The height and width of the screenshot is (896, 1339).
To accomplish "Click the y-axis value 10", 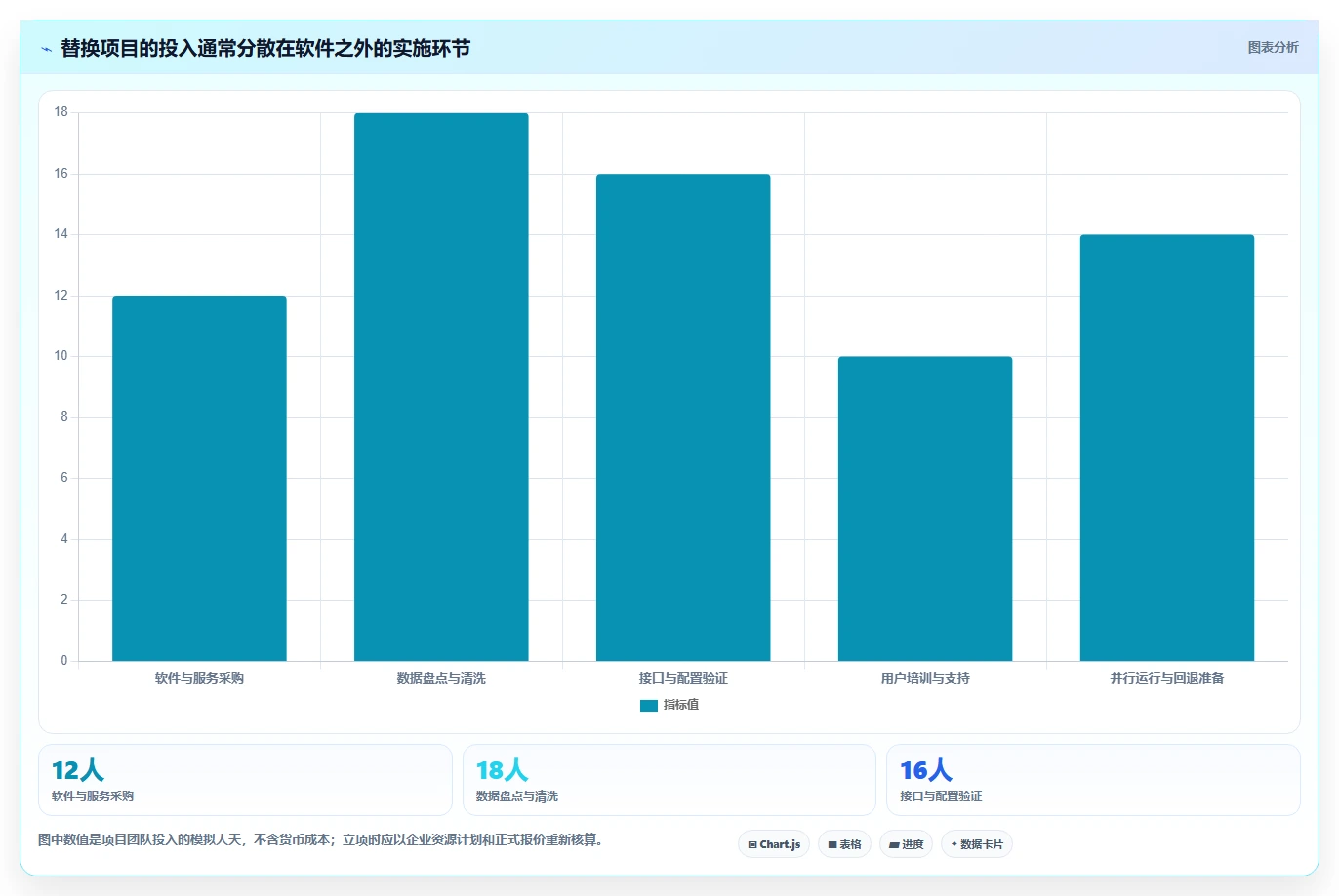I will tap(61, 356).
